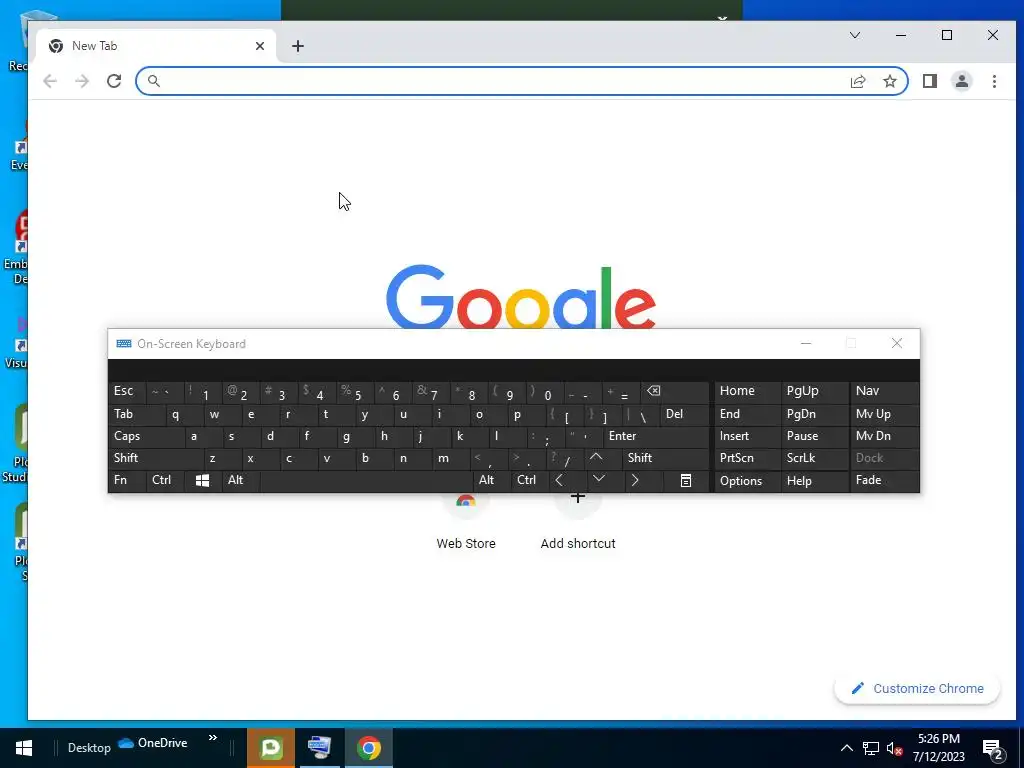Open the Chrome three-dot menu
The image size is (1024, 768).
coord(994,81)
